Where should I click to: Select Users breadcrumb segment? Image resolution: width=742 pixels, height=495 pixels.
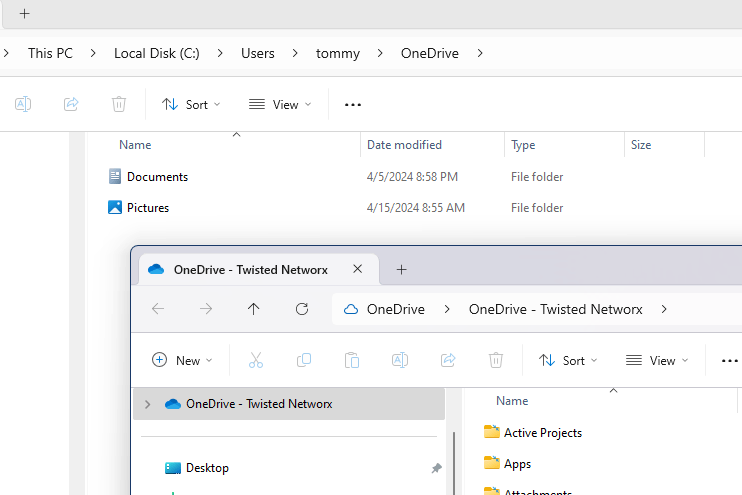click(x=258, y=53)
